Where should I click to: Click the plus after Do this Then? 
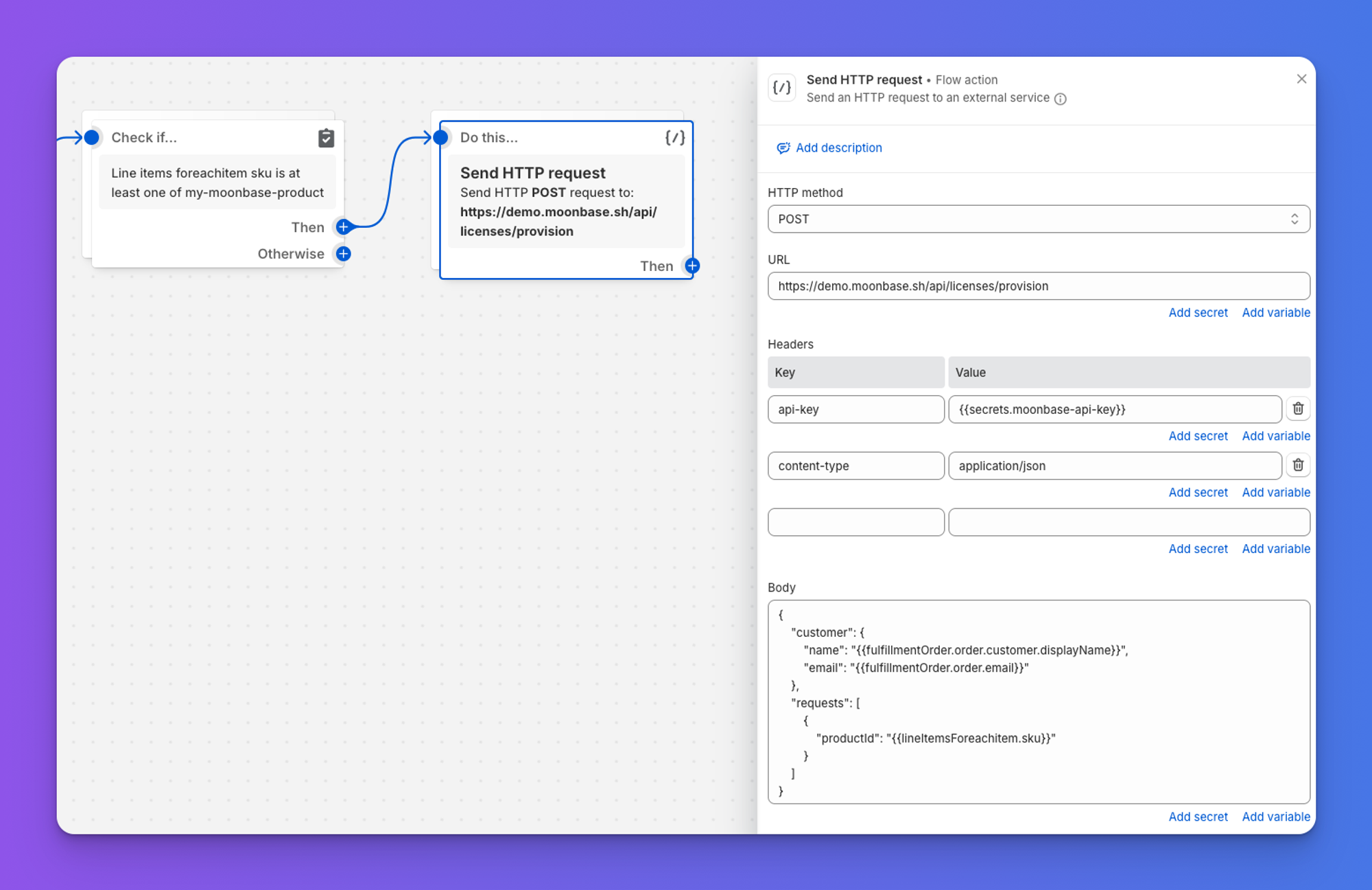(692, 266)
